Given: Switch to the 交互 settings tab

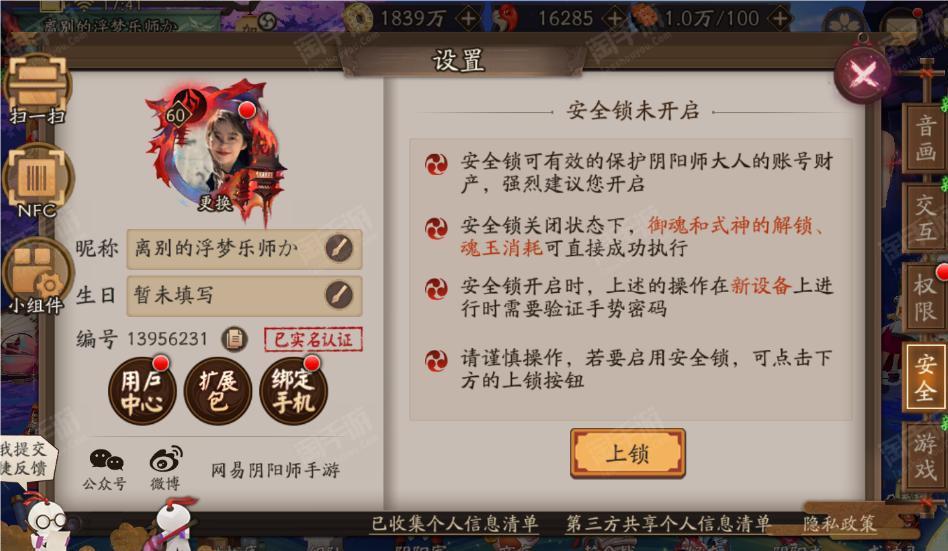Looking at the screenshot, I should (x=924, y=218).
